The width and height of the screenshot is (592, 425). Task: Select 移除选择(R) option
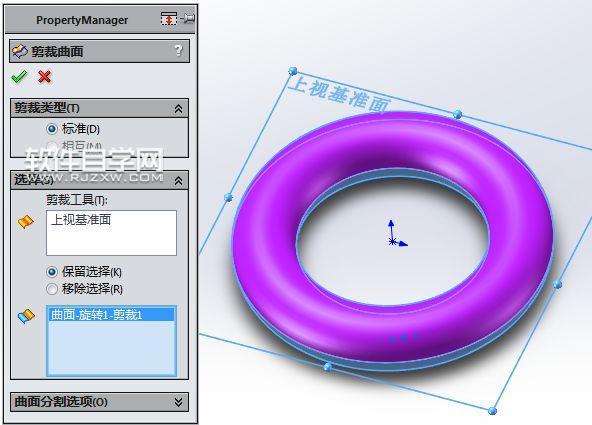point(51,289)
